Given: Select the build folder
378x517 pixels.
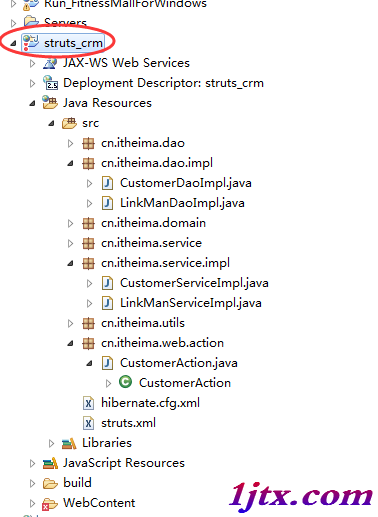Looking at the screenshot, I should click(77, 483).
